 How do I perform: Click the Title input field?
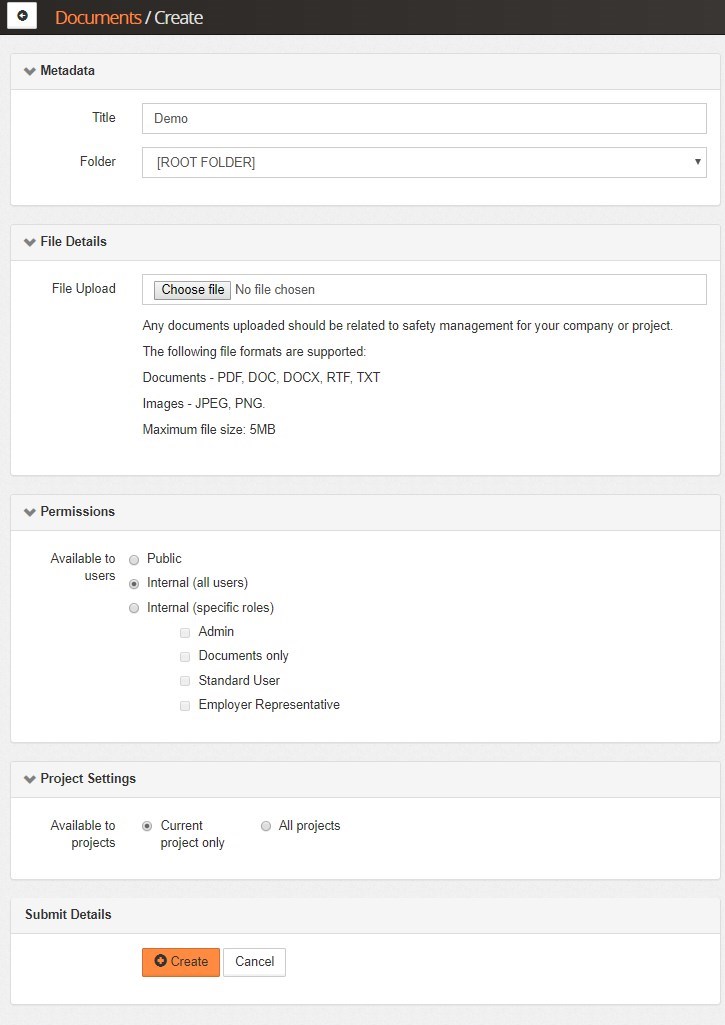(x=424, y=118)
